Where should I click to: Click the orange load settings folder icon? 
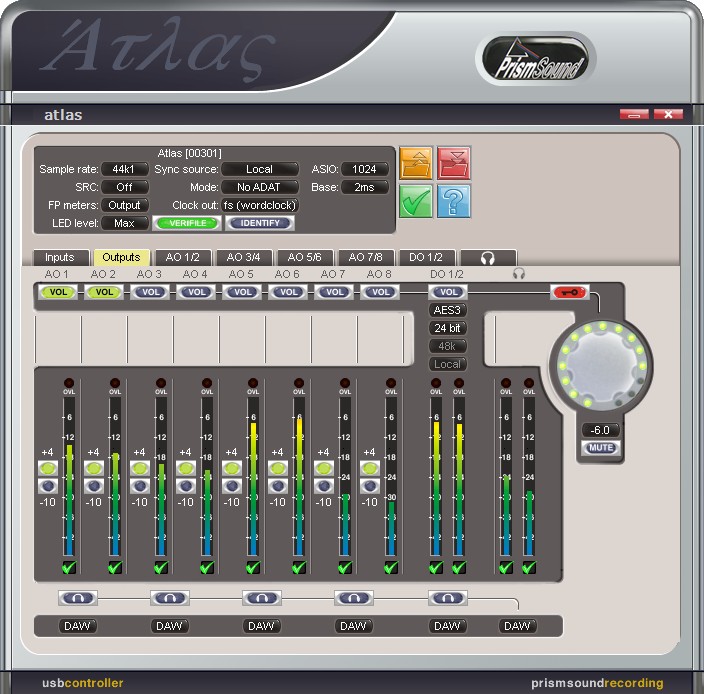[x=416, y=163]
